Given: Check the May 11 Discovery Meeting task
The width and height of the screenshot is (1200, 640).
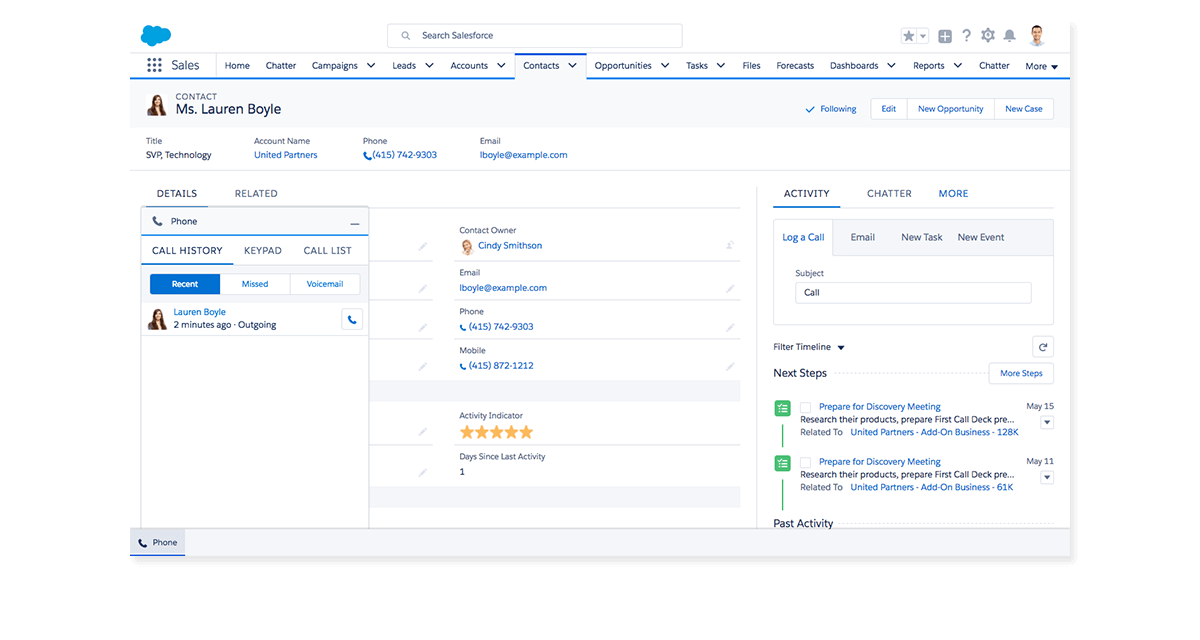Looking at the screenshot, I should [x=806, y=462].
